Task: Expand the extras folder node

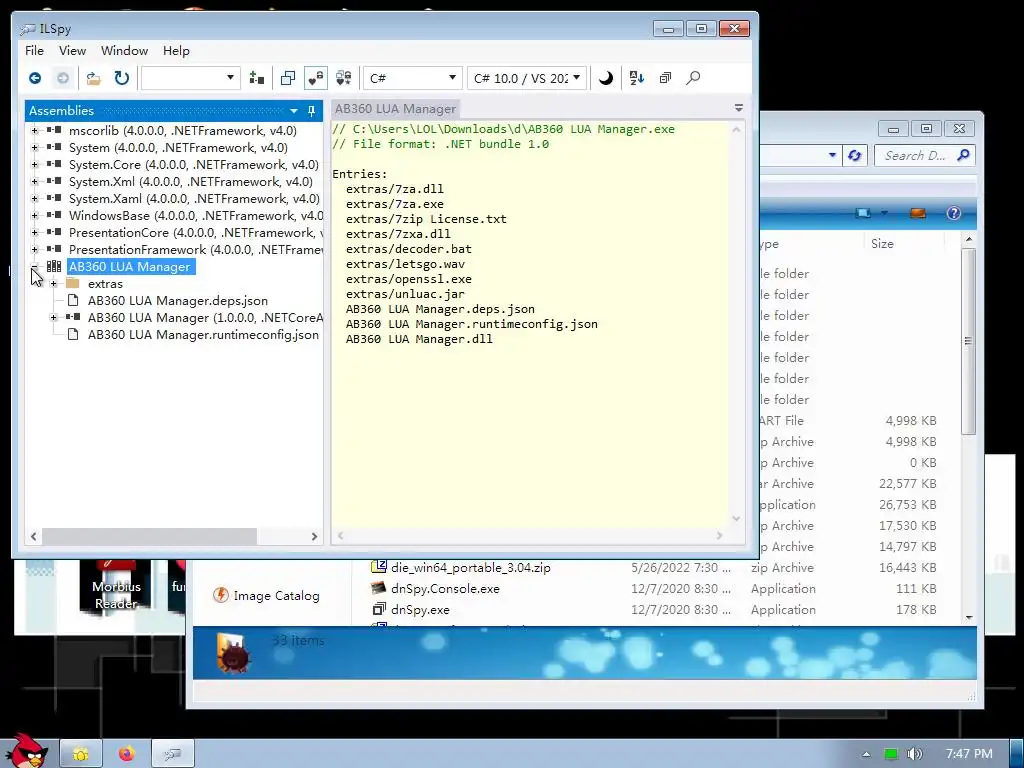Action: [54, 283]
